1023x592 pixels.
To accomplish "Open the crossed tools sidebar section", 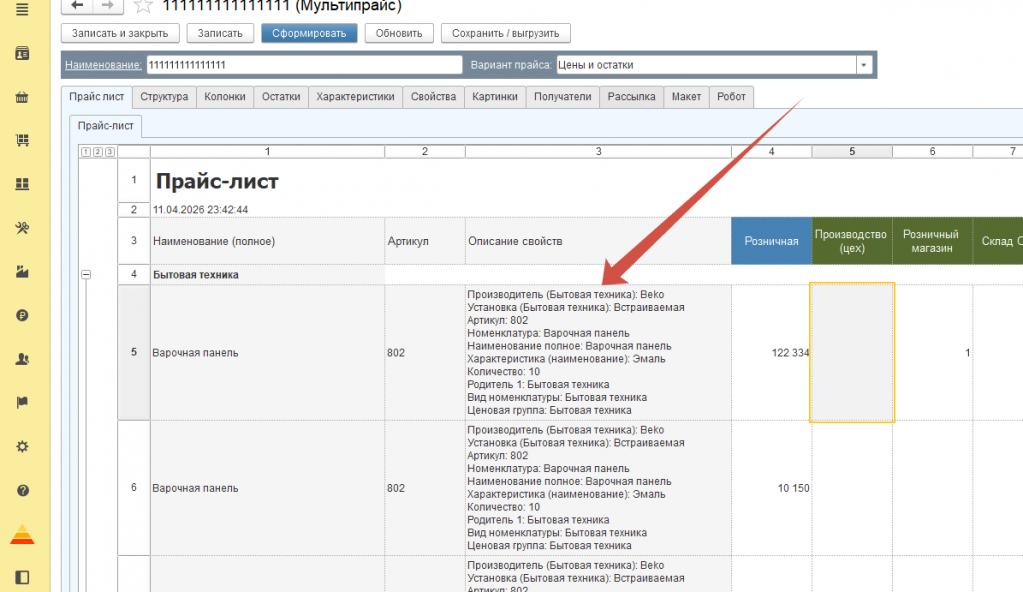I will [22, 228].
